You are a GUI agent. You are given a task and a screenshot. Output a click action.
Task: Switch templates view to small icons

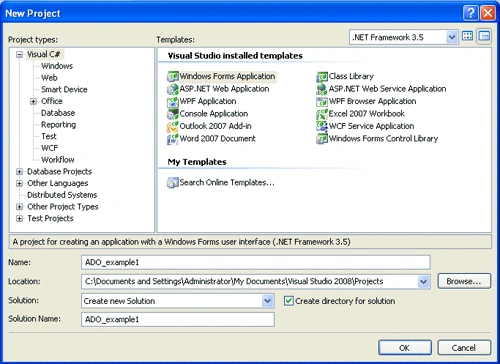pos(484,36)
